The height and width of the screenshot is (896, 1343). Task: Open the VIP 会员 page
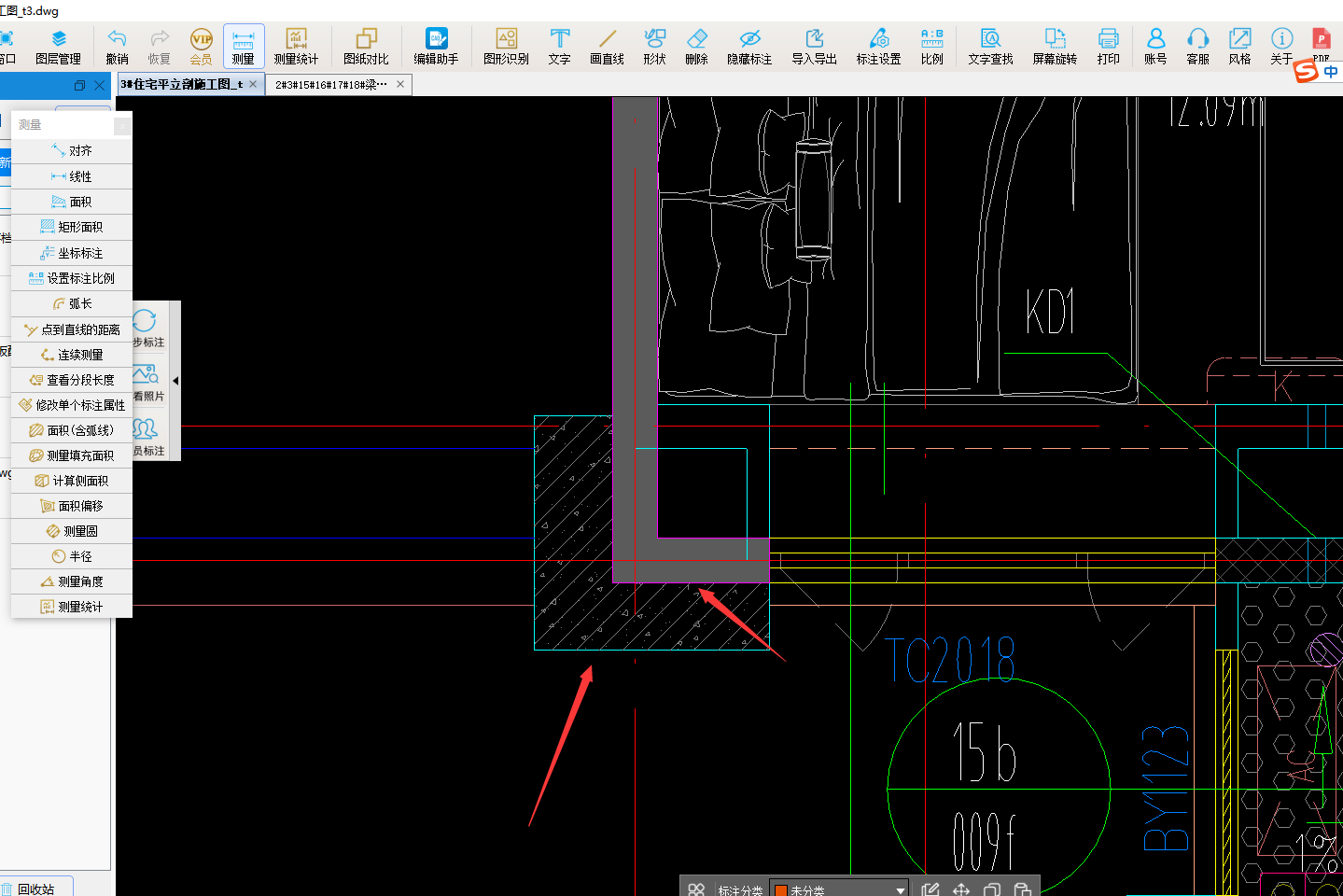coord(201,47)
